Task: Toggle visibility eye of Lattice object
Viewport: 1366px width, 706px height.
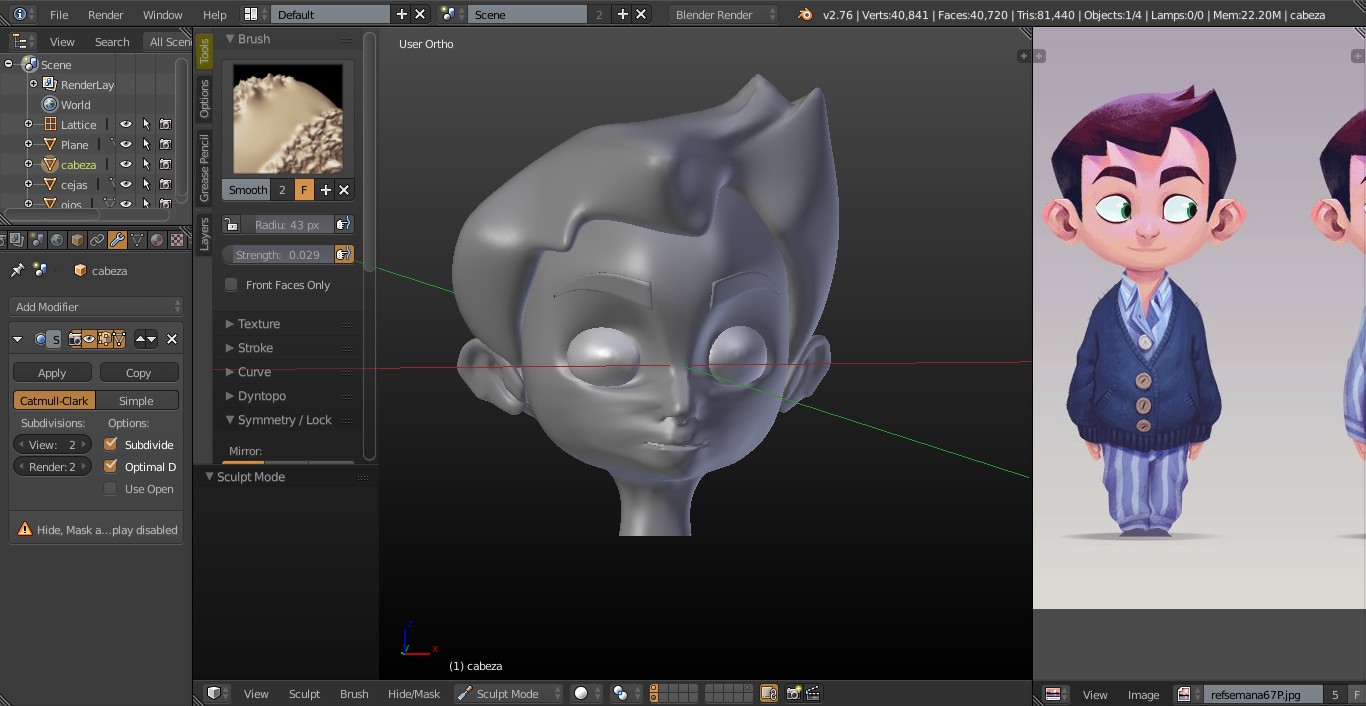Action: [x=126, y=124]
